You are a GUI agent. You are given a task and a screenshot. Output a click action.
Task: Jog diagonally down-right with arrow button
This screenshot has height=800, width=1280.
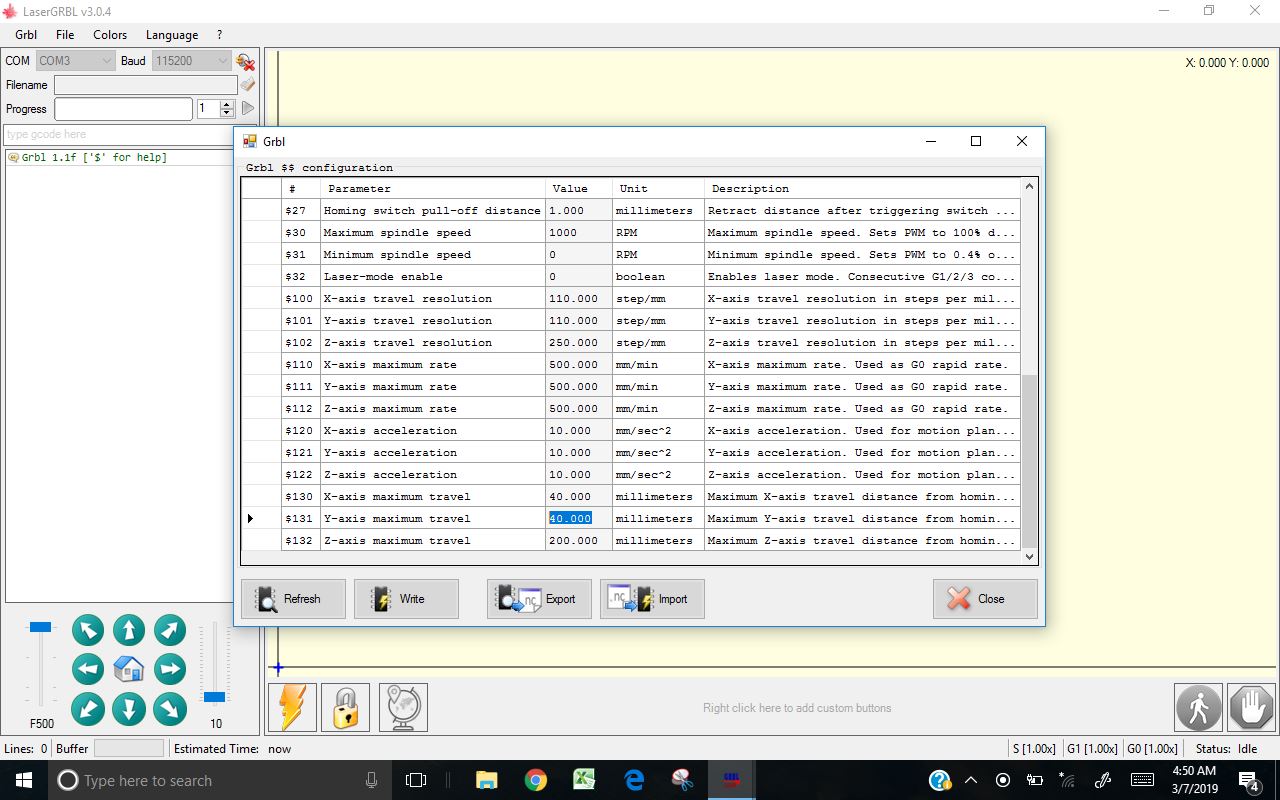[170, 709]
